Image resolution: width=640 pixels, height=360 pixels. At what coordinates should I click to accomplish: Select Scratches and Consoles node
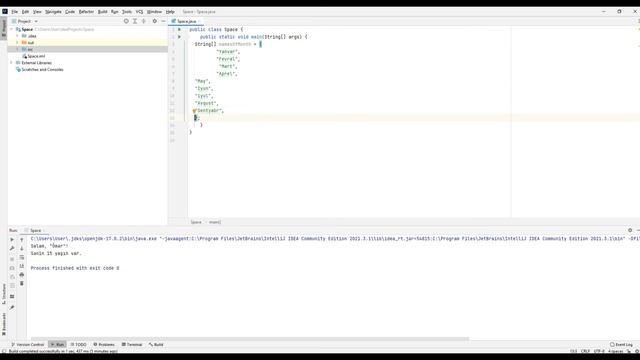[40, 69]
